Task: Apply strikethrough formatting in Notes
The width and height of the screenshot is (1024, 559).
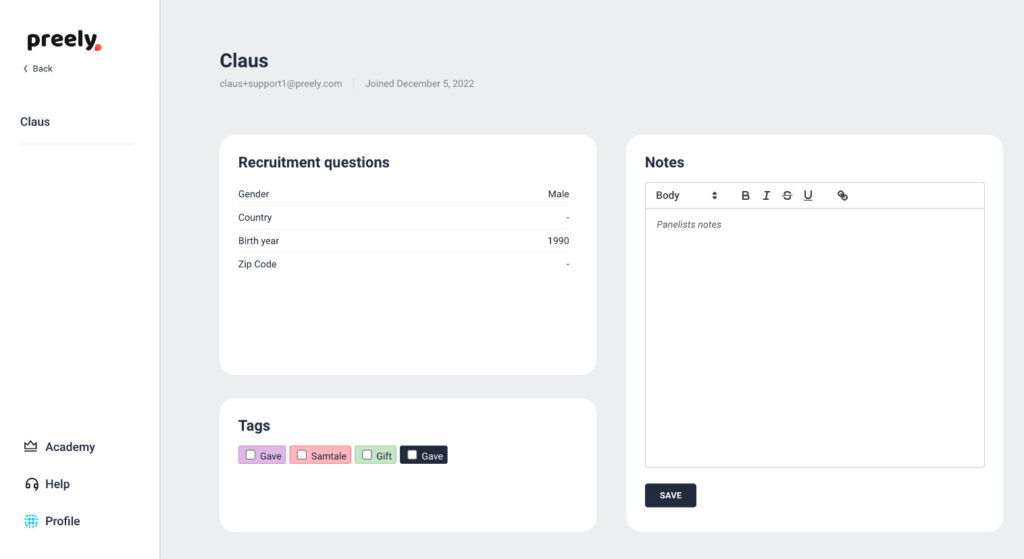Action: 787,196
